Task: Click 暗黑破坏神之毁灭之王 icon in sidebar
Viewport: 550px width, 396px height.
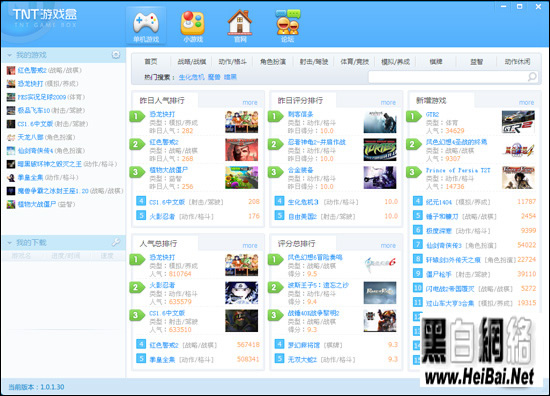Action: 11,164
